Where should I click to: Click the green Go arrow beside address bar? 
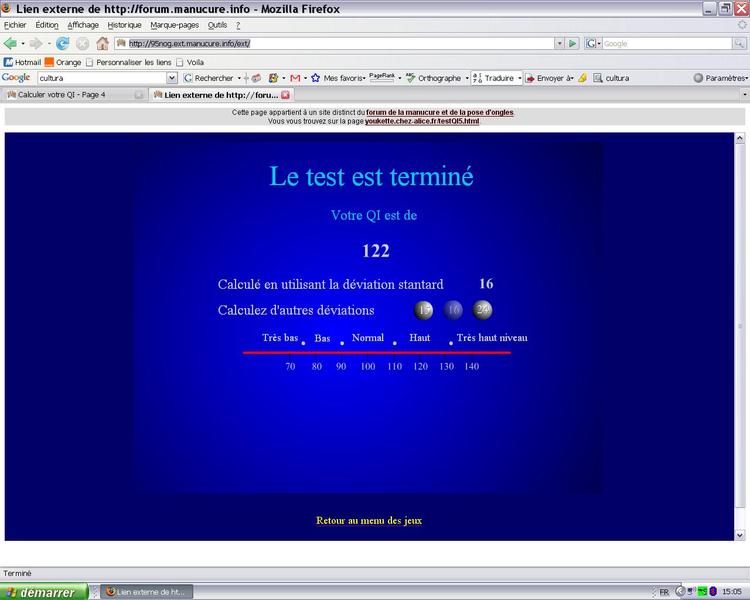[x=573, y=43]
